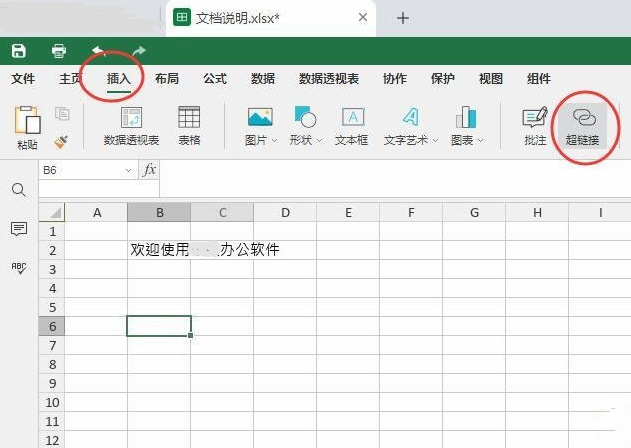Image resolution: width=631 pixels, height=448 pixels.
Task: Redo the last action
Action: click(x=139, y=51)
